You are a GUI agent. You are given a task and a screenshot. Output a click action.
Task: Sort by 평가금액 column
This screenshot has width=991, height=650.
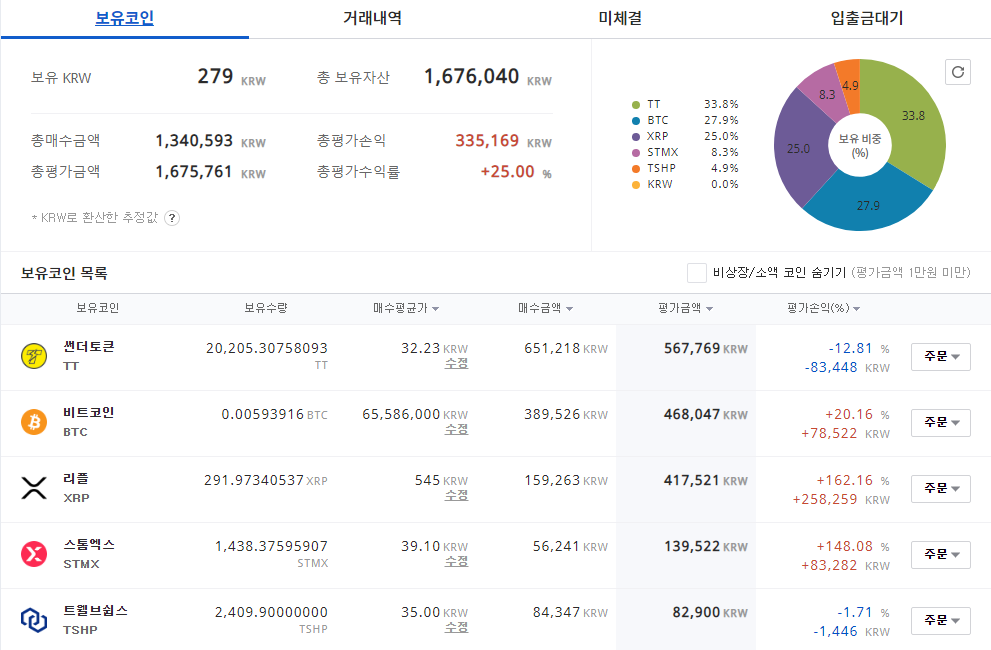pos(685,309)
